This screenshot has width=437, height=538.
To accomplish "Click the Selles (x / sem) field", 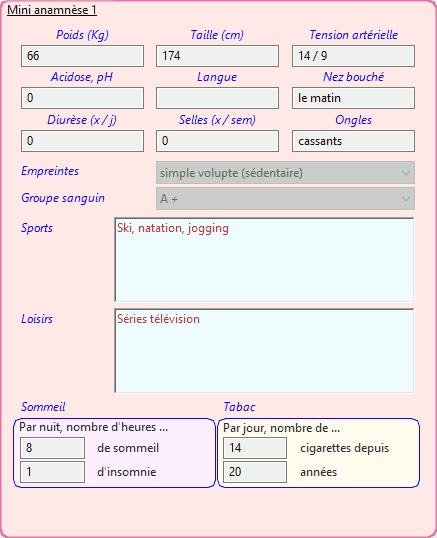I will pyautogui.click(x=217, y=141).
